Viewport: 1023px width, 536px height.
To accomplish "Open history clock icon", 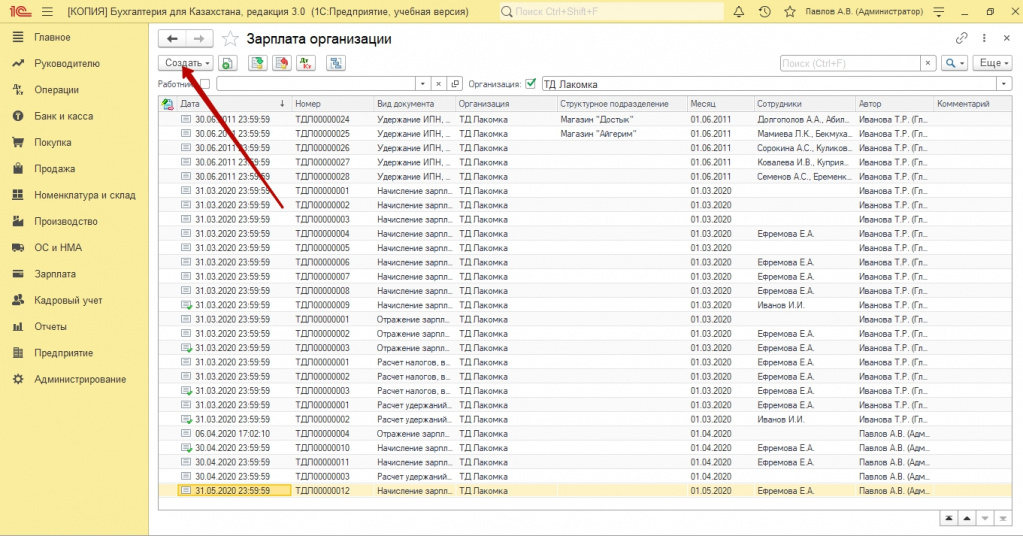I will (765, 12).
